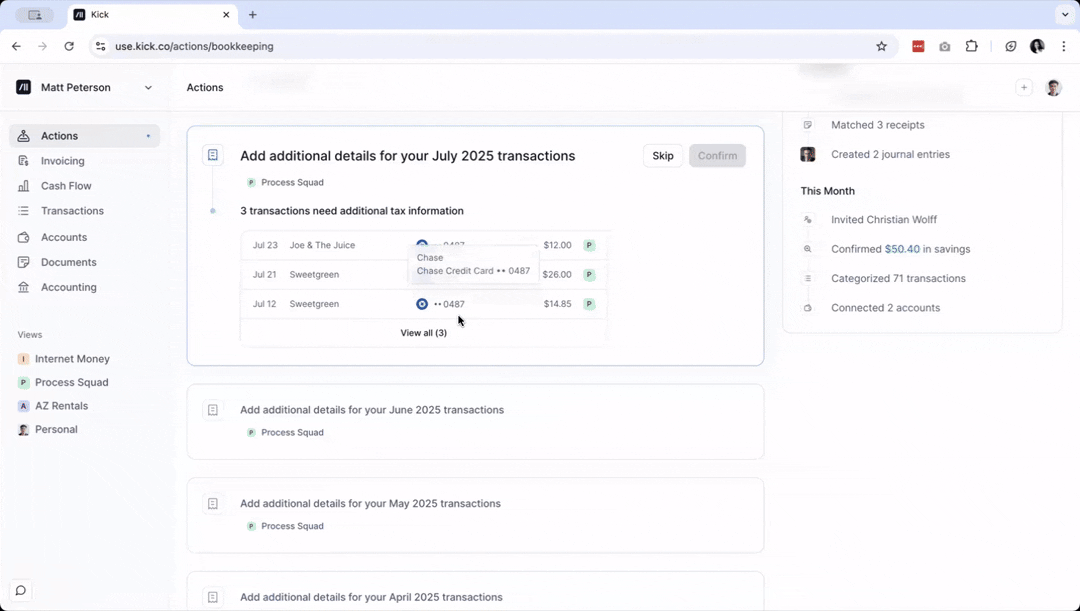Click the Kick logo beside Matt Peterson
Screen dimensions: 1080x611
(24, 88)
